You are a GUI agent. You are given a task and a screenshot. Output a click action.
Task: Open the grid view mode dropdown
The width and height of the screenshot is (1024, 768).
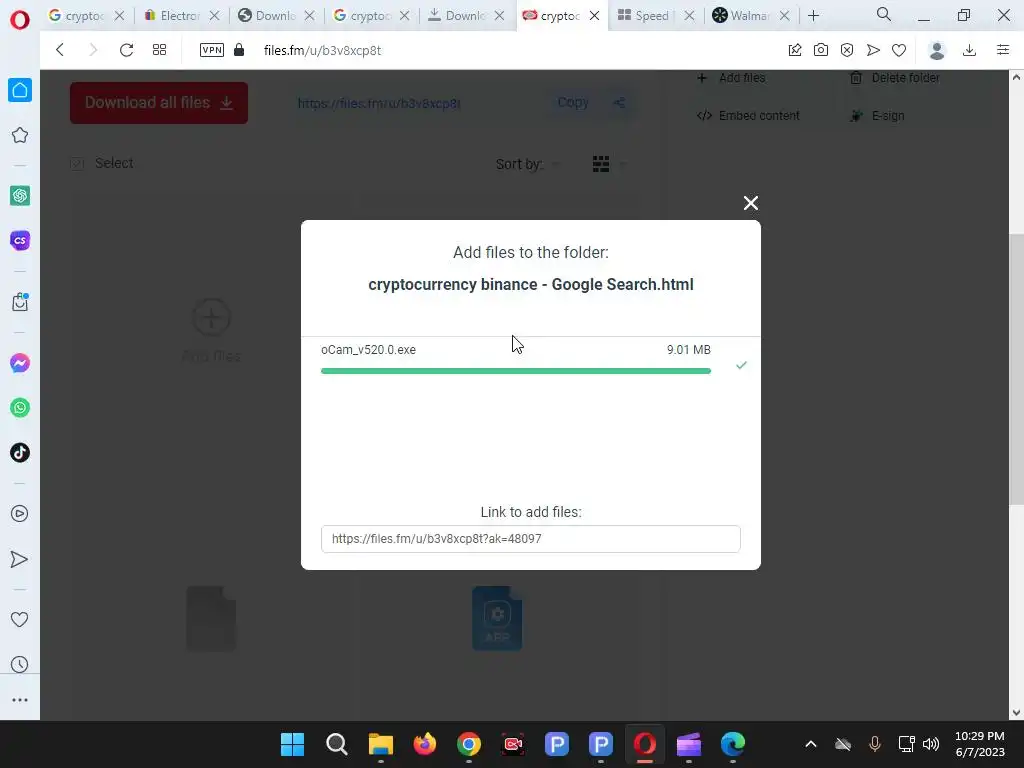(609, 164)
